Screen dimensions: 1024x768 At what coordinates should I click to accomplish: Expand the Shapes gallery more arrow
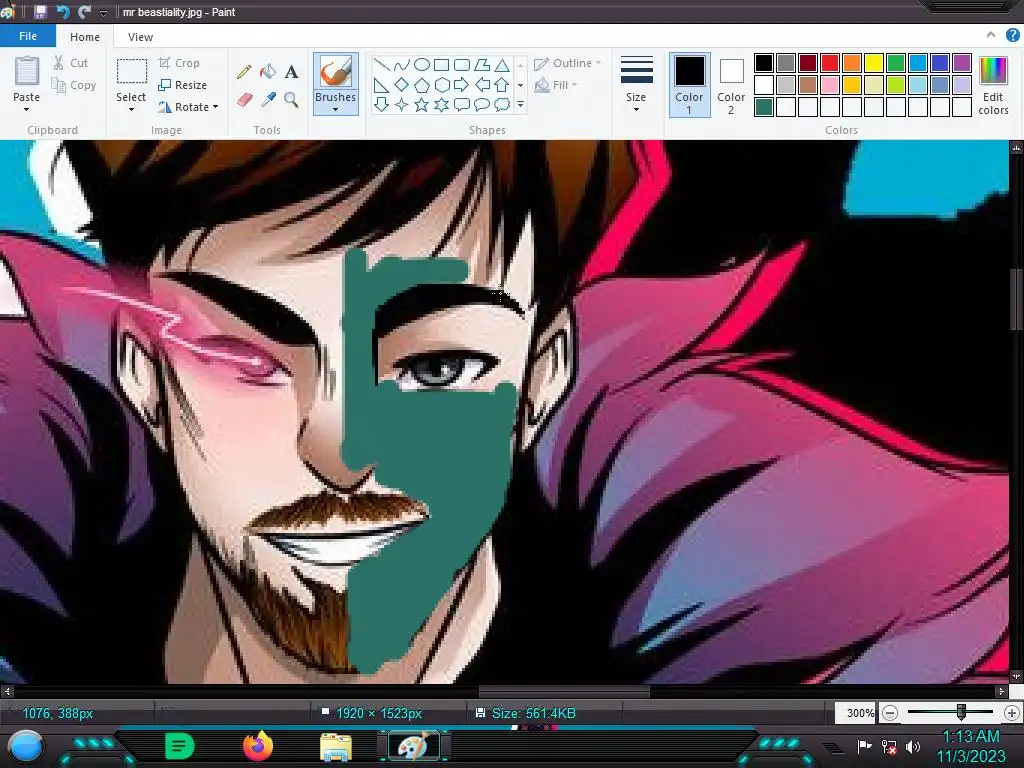(520, 104)
